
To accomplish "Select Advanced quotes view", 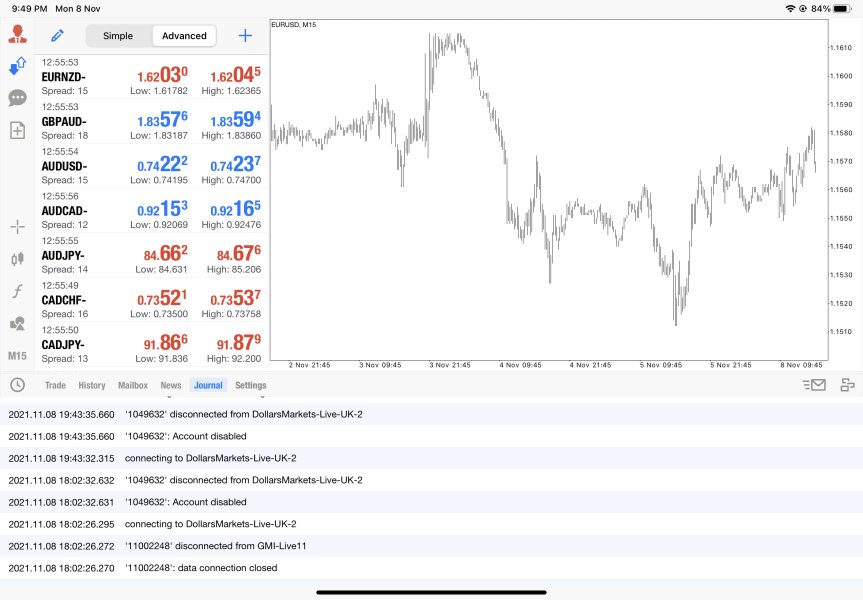I will coord(184,36).
